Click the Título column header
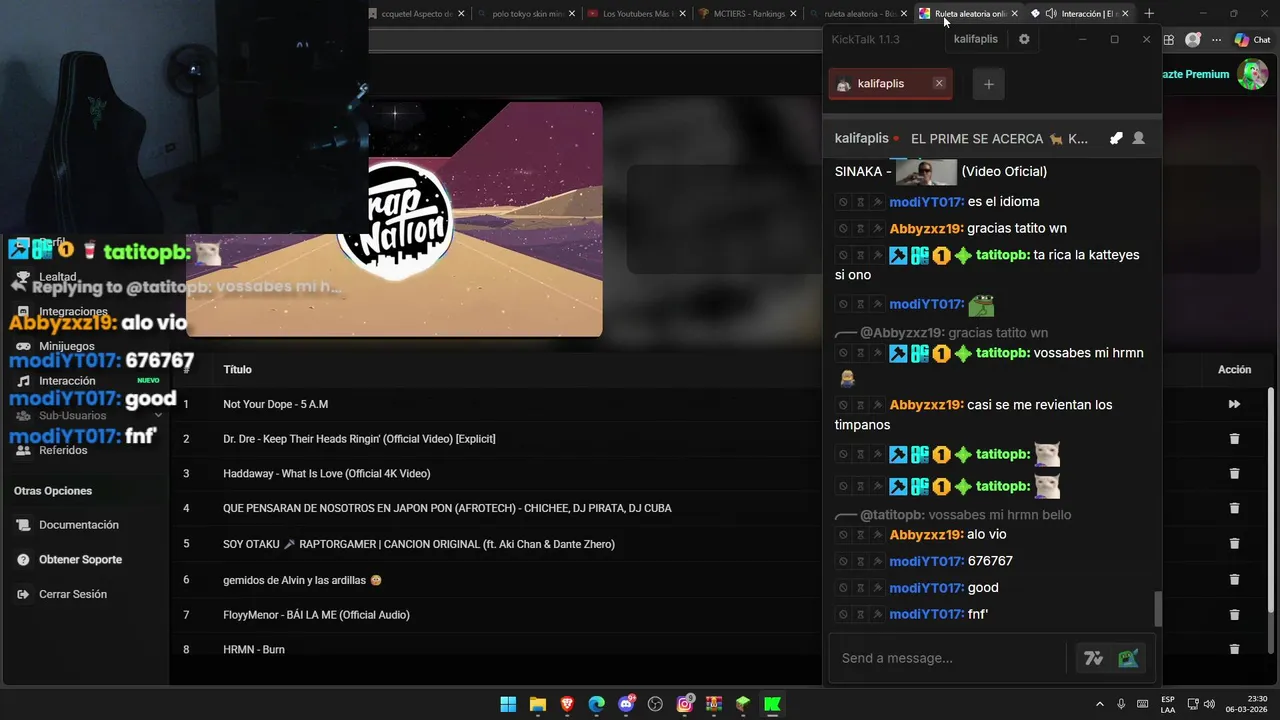1280x720 pixels. pyautogui.click(x=237, y=369)
